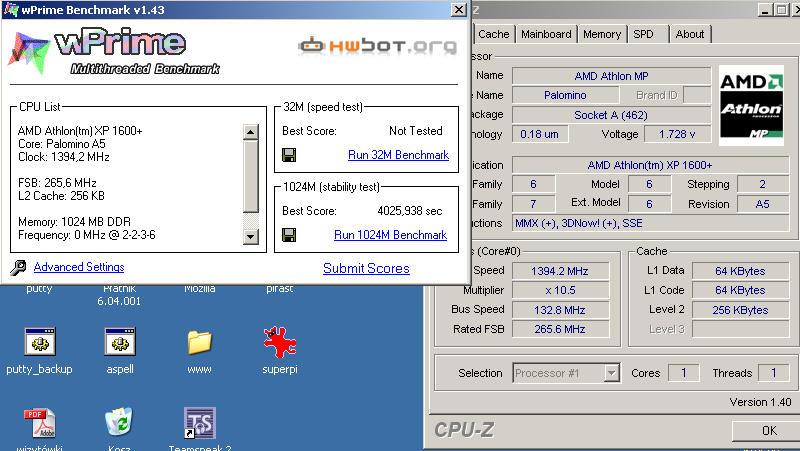
Task: Click the L1 Code 64 KBytes field
Action: pos(740,290)
